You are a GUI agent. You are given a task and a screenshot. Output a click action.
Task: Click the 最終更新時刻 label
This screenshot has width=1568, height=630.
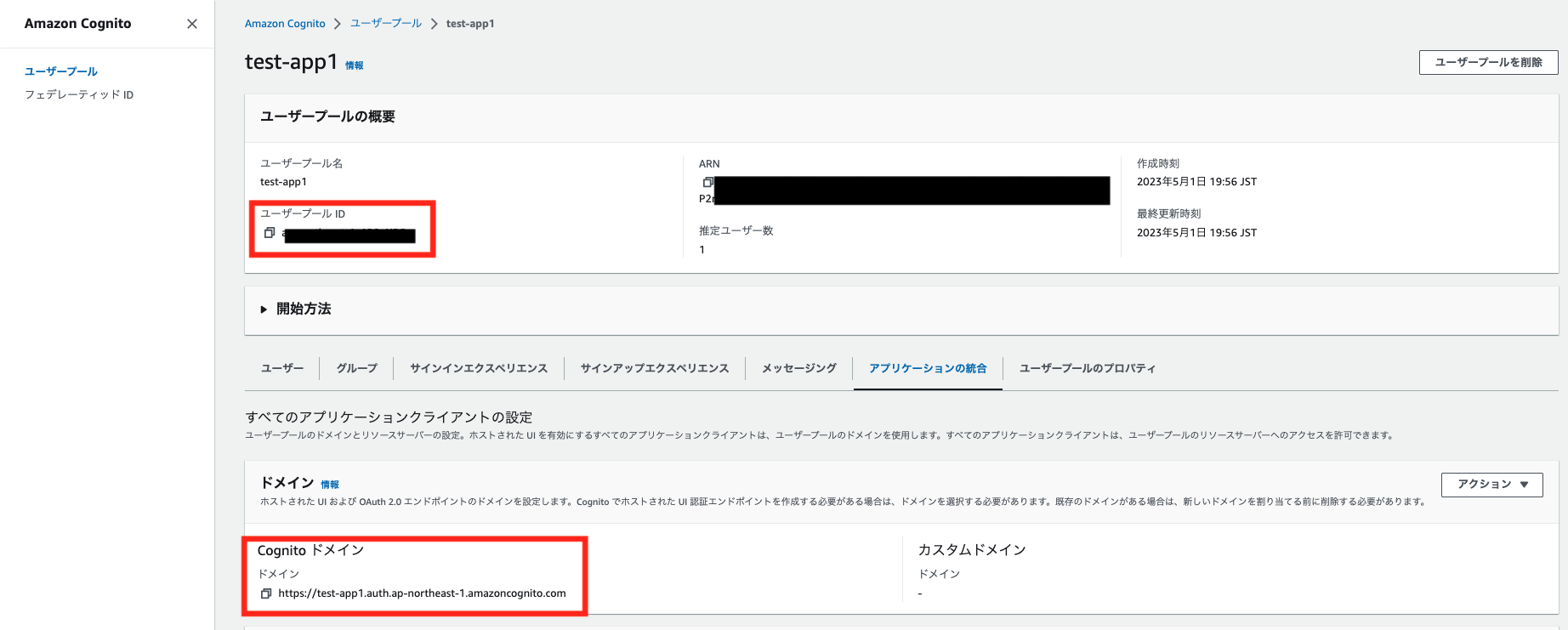click(1168, 214)
